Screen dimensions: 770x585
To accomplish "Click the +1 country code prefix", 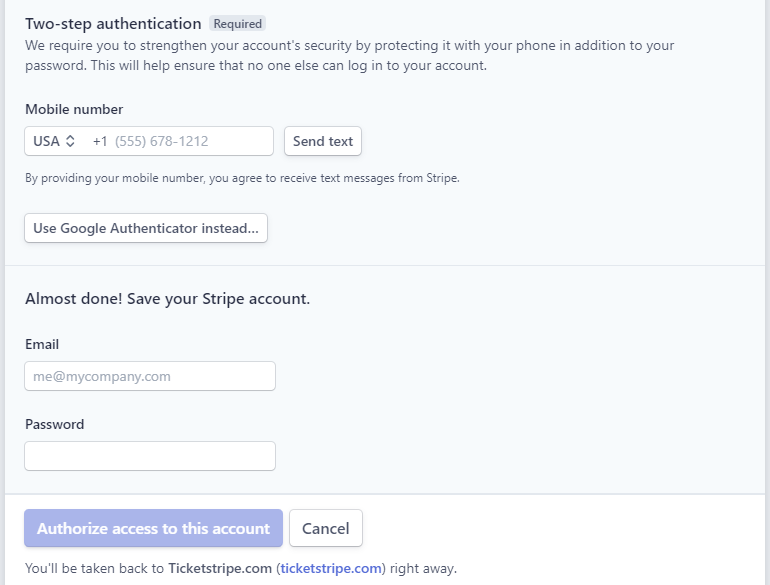I will [x=100, y=141].
